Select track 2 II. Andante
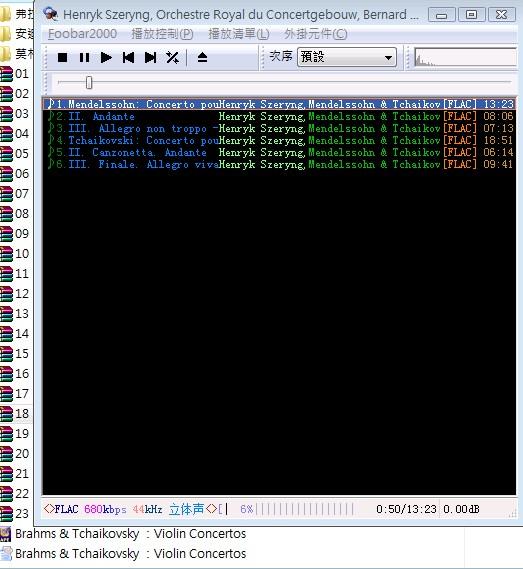Viewport: 523px width, 569px height. click(279, 116)
